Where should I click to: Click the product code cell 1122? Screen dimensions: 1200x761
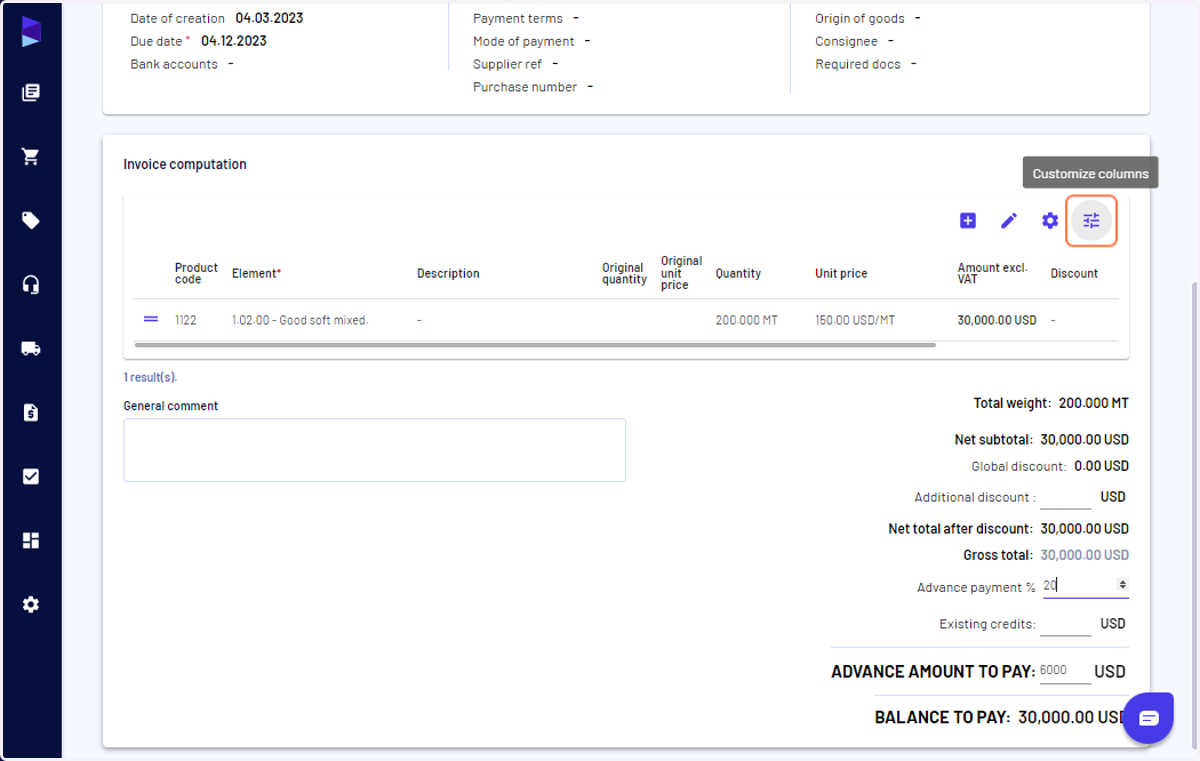pos(186,320)
